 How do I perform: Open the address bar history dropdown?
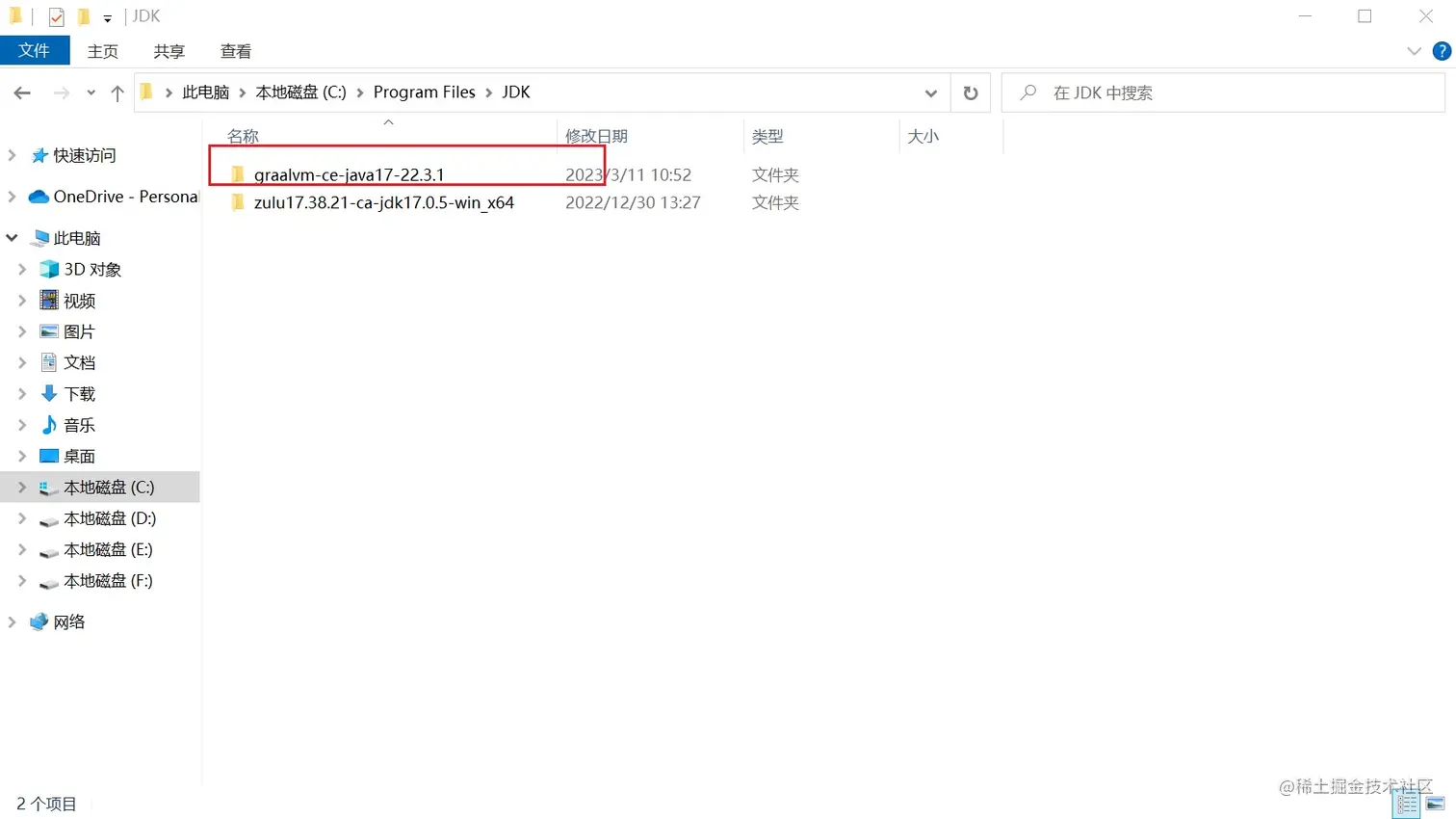tap(930, 93)
